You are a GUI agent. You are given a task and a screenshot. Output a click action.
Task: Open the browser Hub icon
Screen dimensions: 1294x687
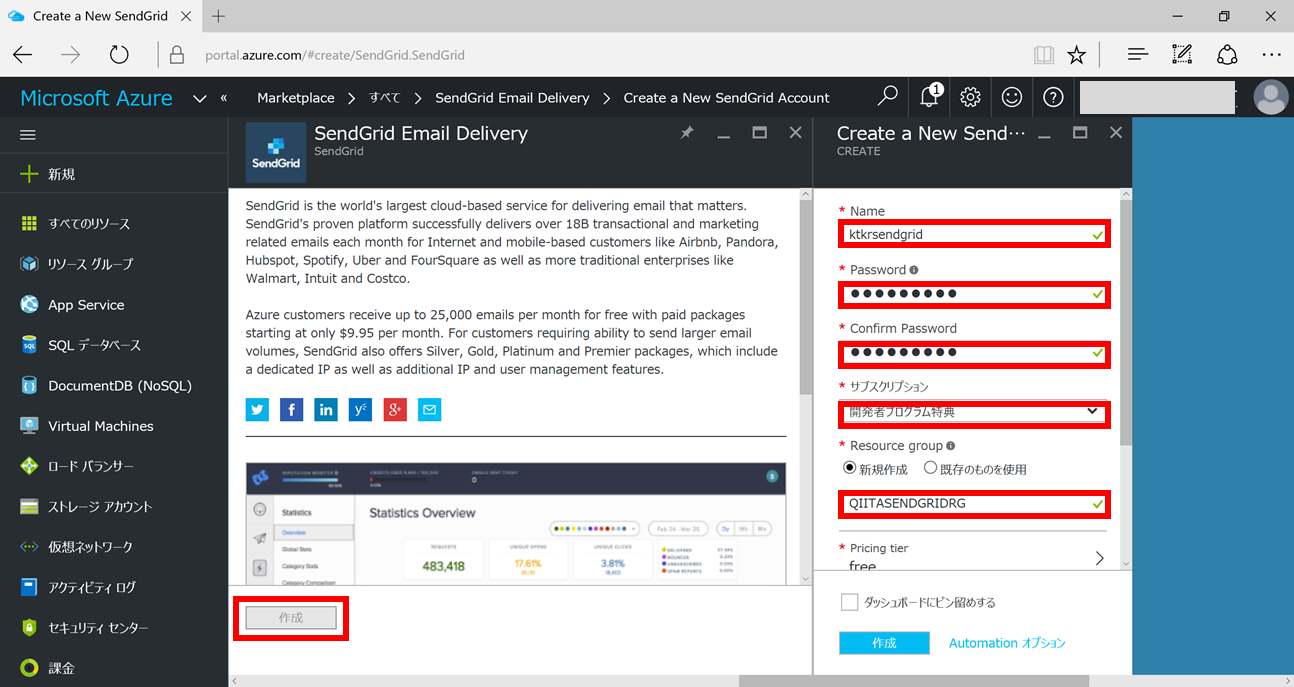coord(1137,55)
